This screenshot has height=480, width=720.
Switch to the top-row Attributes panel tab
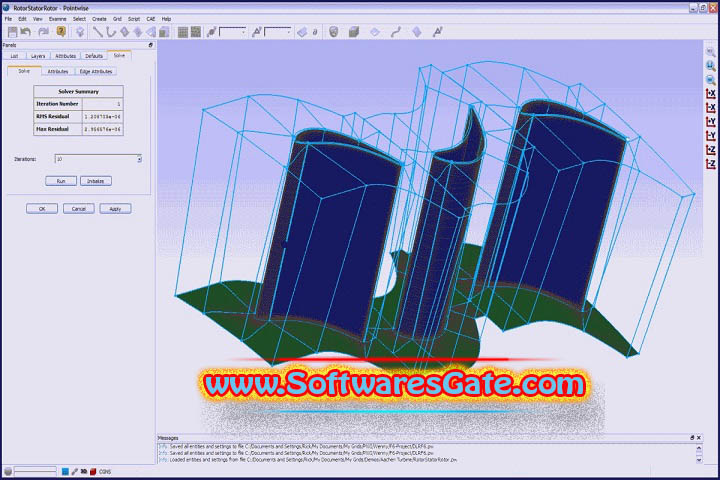[x=66, y=56]
